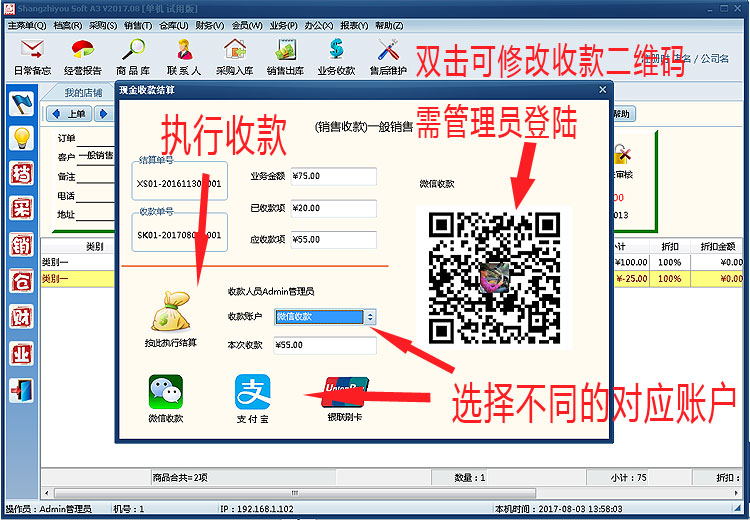The image size is (750, 520).
Task: Click the exit door sidebar icon
Action: (x=22, y=390)
